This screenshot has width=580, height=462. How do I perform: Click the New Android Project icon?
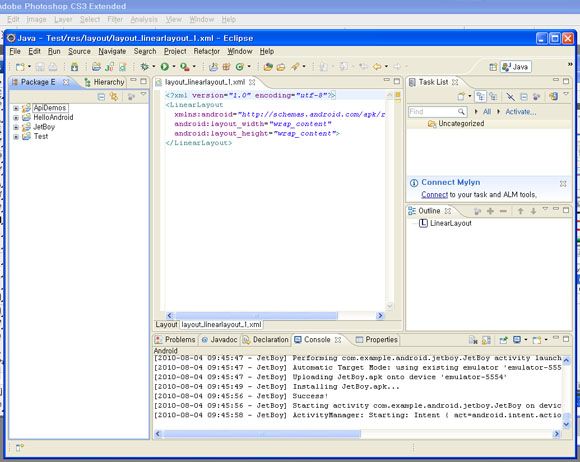(x=96, y=67)
